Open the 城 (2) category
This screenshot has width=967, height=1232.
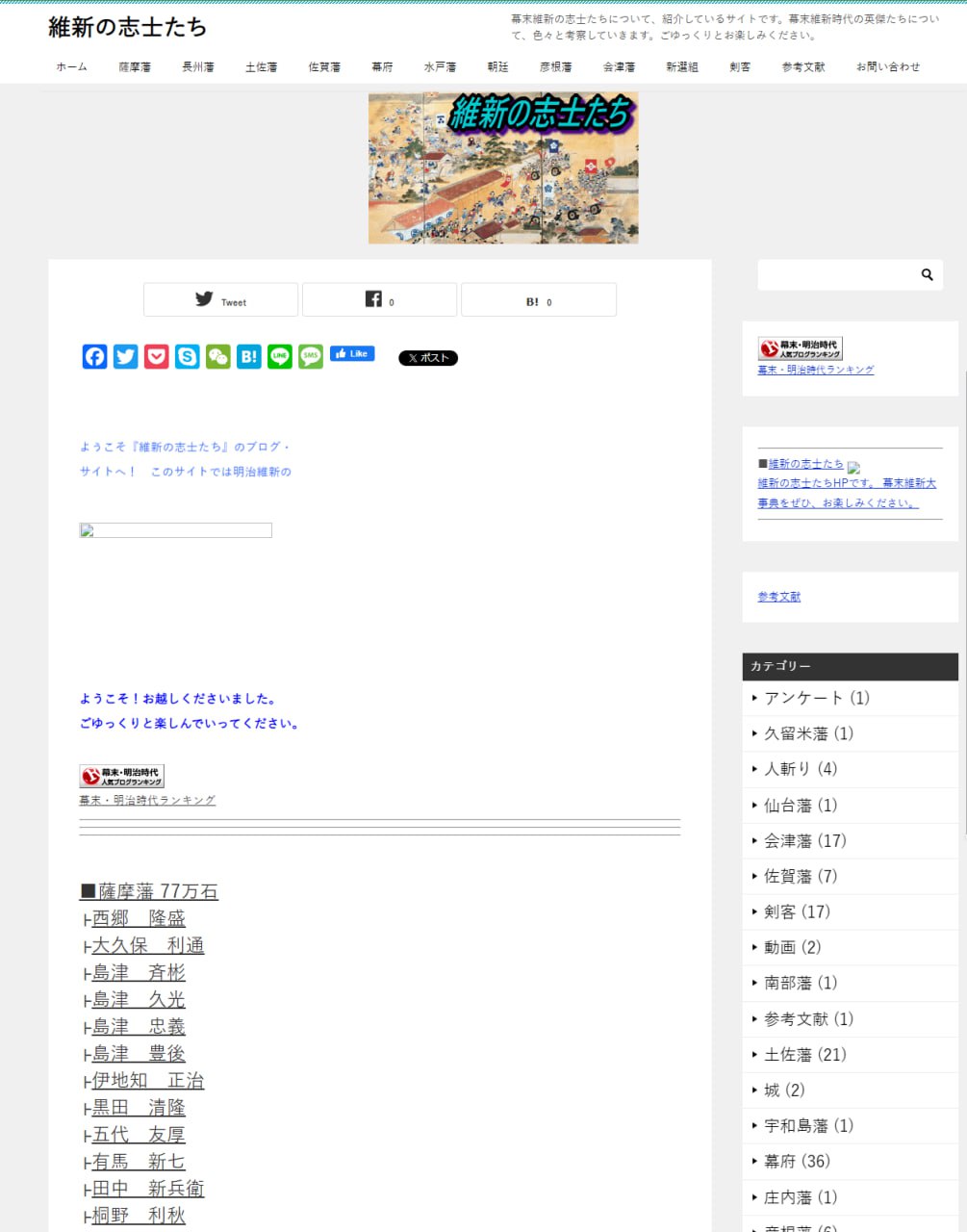coord(784,1090)
